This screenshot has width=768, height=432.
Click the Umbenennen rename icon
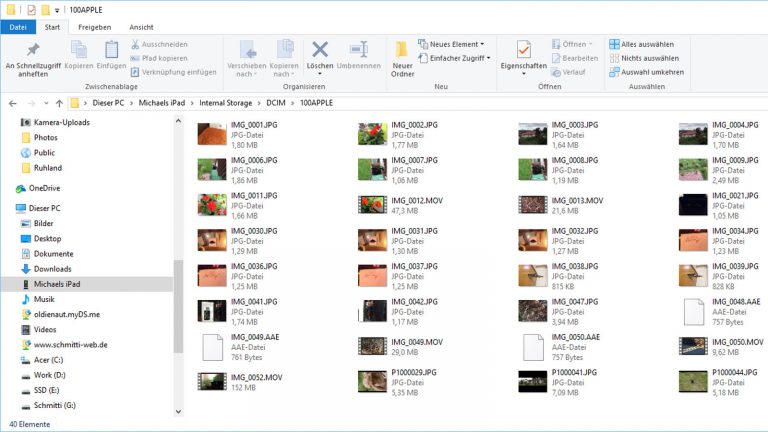pyautogui.click(x=358, y=52)
